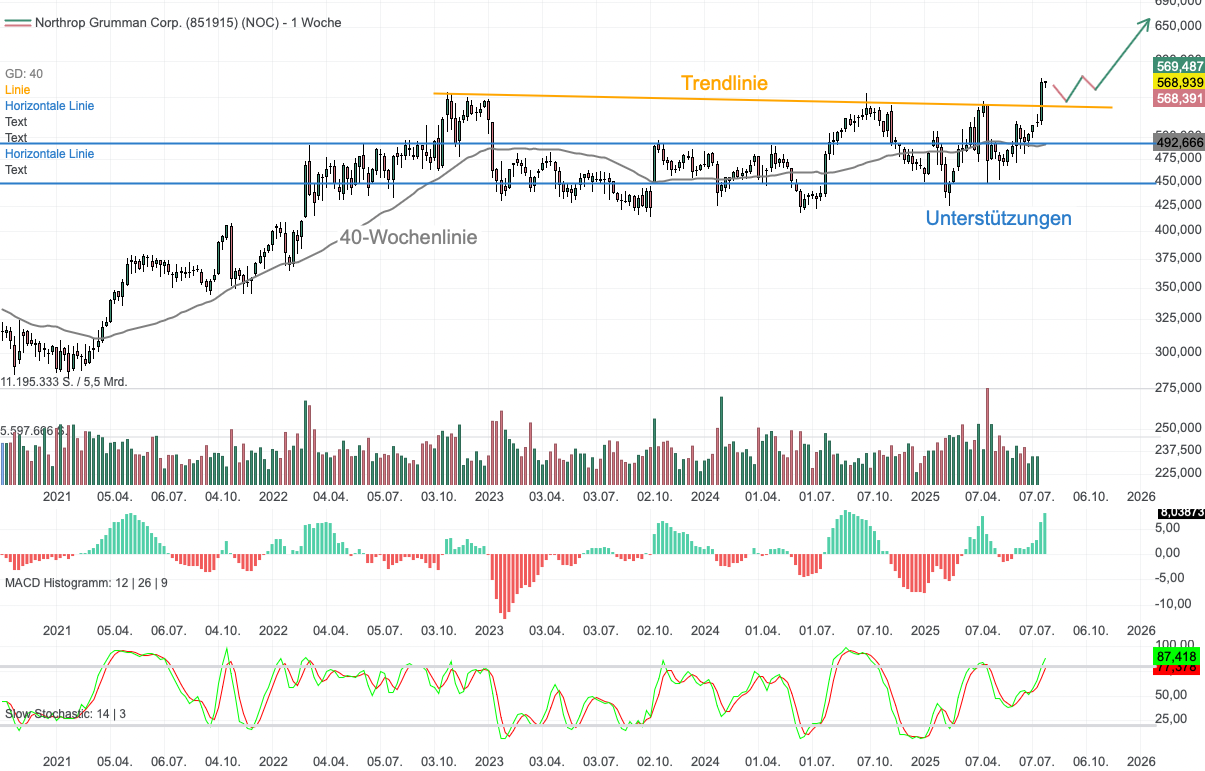The width and height of the screenshot is (1205, 771).
Task: Select the orange Linie legend entry
Action: (18, 90)
